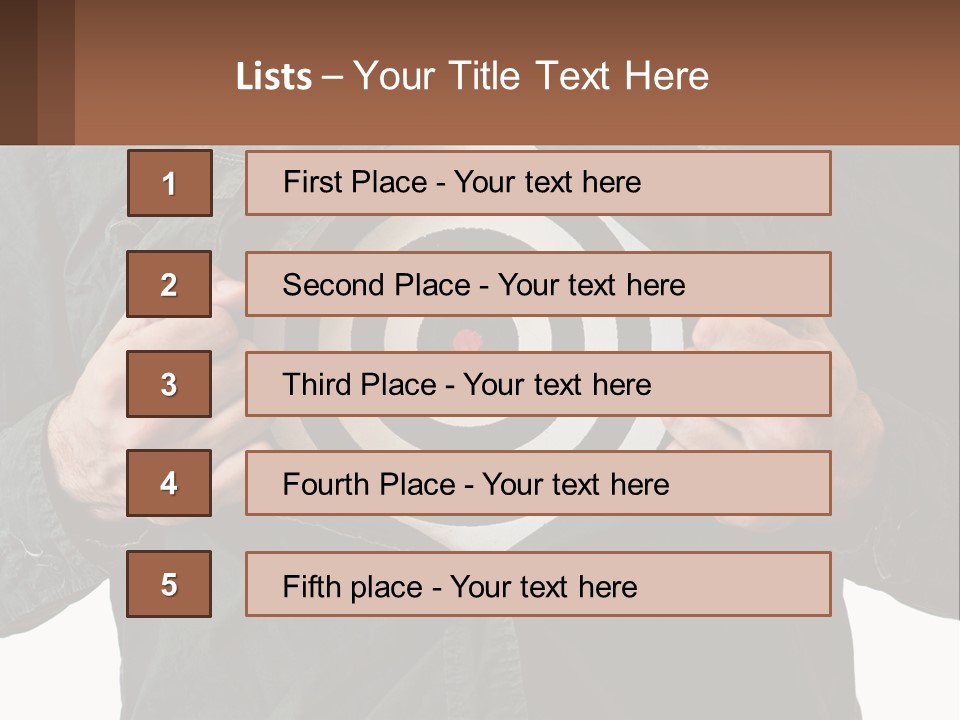Click the red bullseye center of target

467,339
